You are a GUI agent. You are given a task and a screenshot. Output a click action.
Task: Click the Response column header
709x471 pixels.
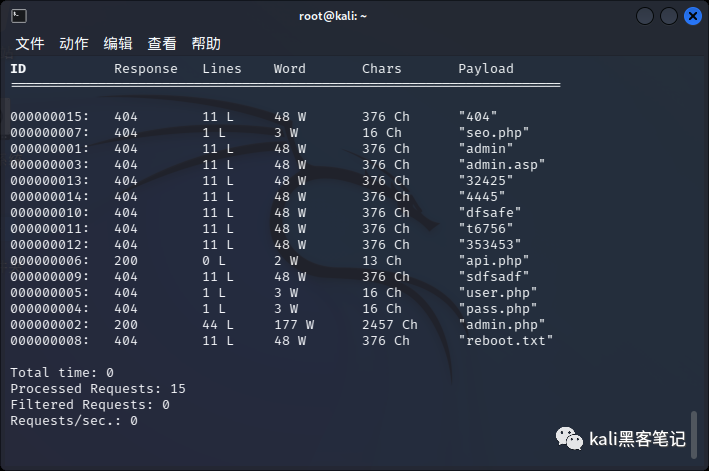point(146,69)
